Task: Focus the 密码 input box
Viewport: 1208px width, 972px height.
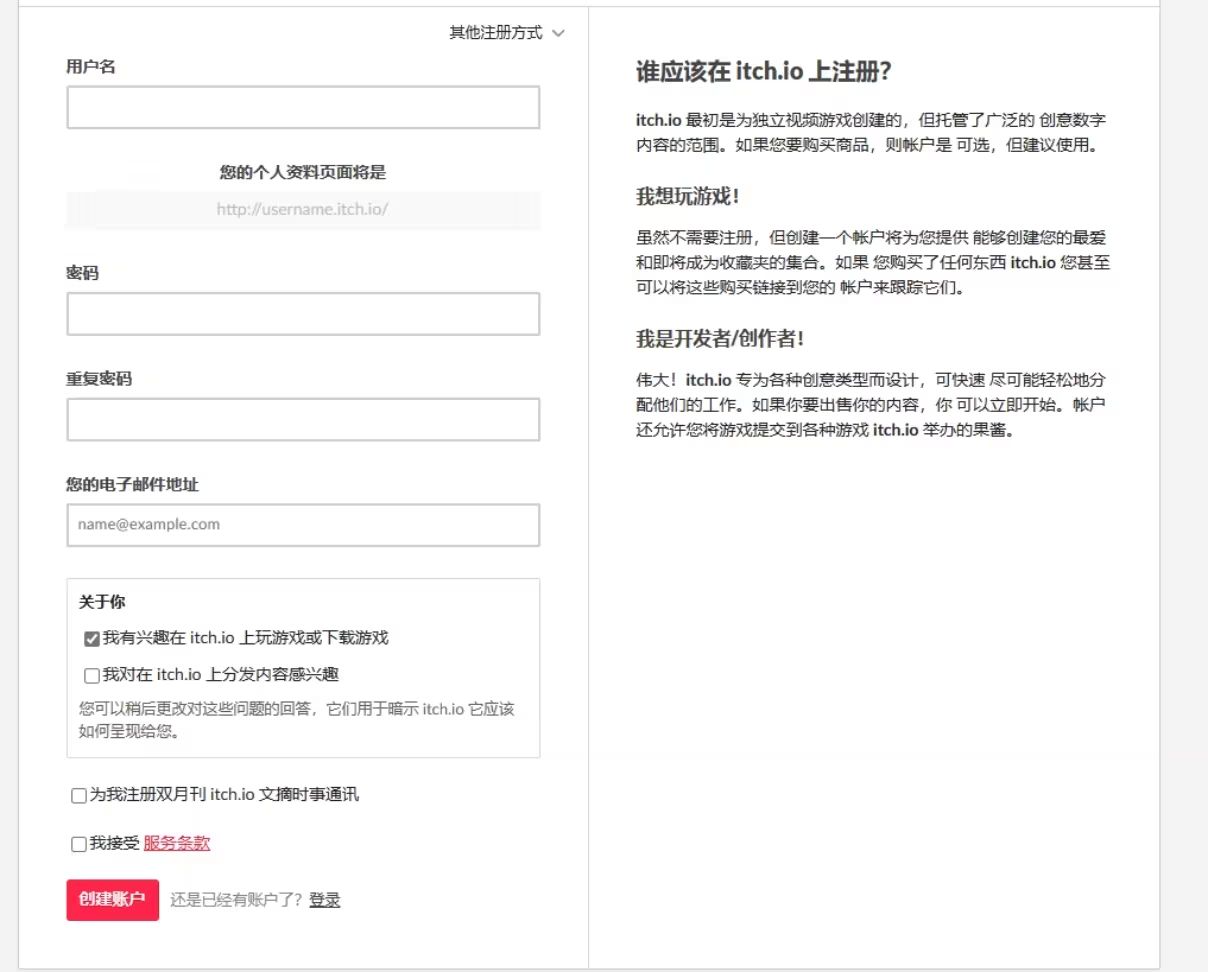Action: [x=303, y=314]
